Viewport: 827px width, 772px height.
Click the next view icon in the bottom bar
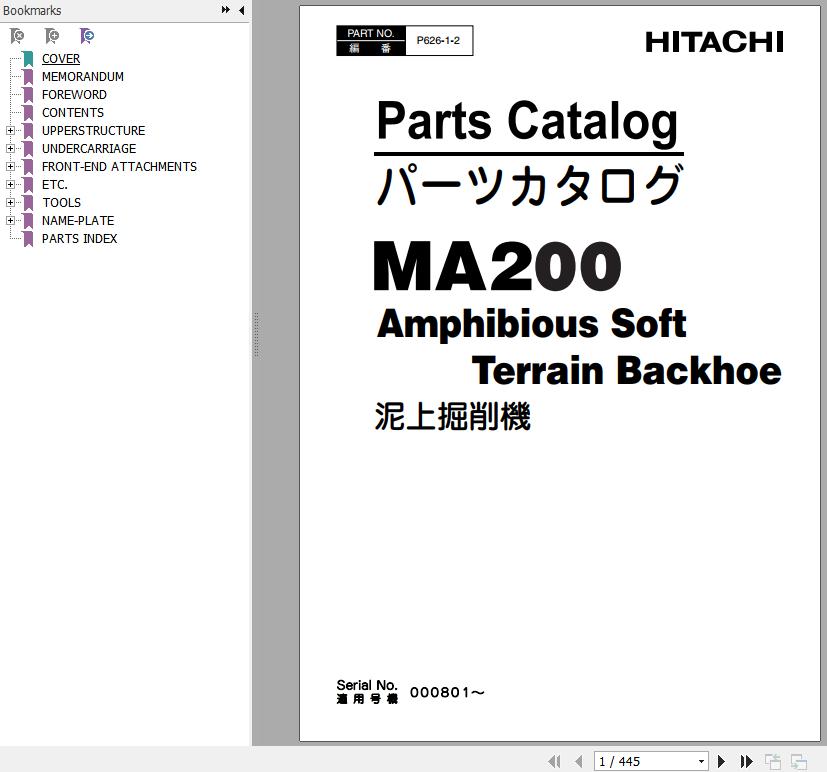799,761
